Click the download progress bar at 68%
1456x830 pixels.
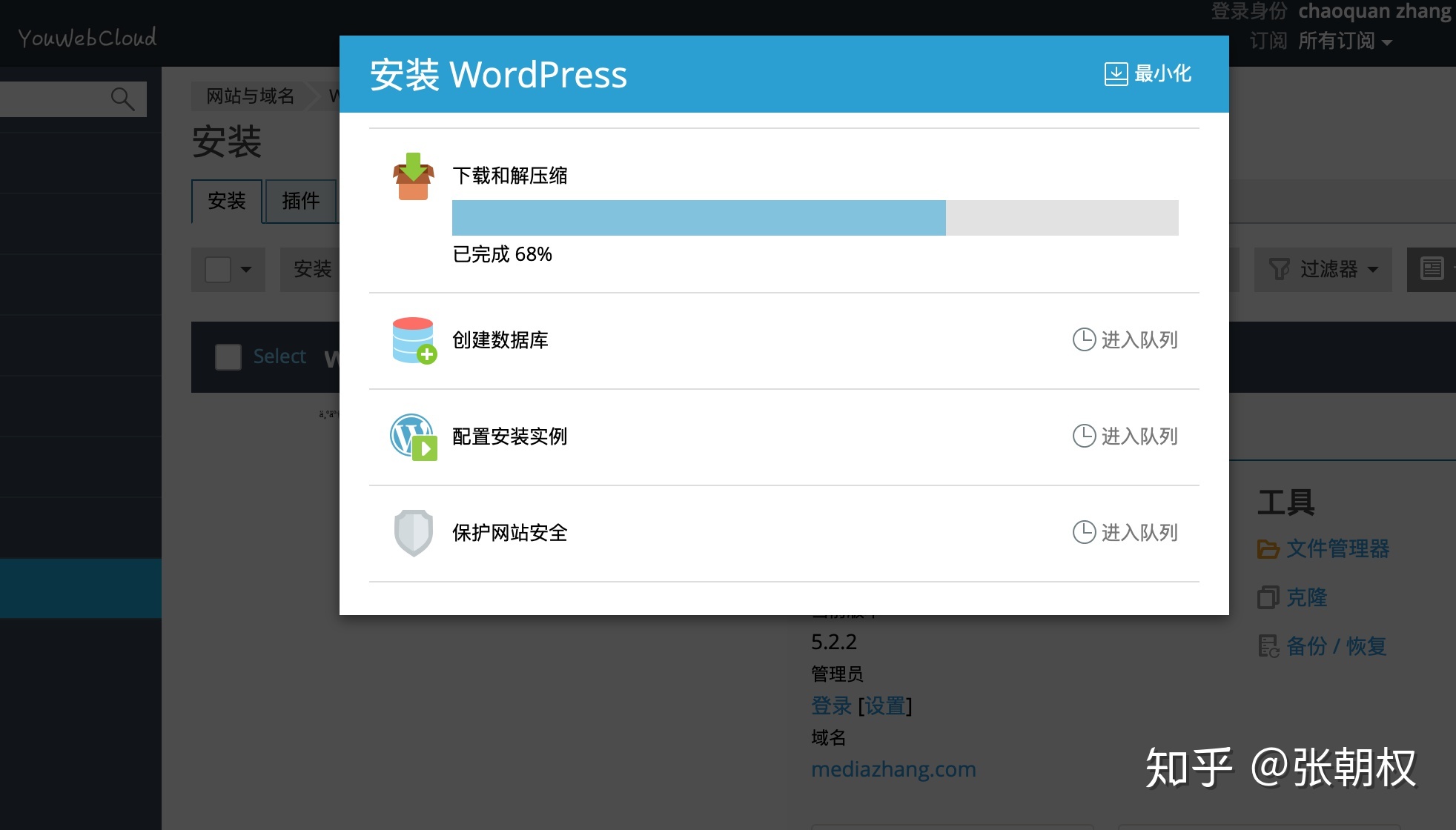tap(815, 218)
